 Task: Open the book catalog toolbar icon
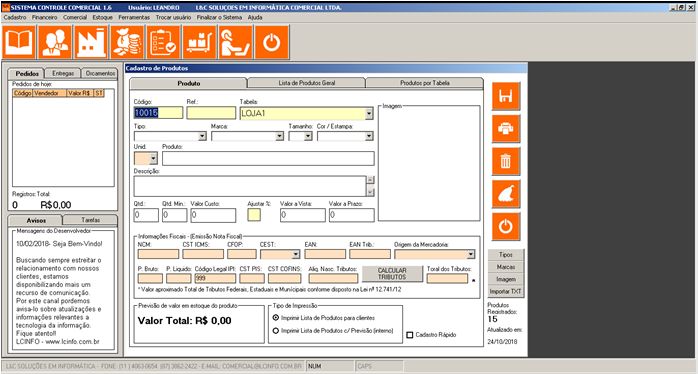(x=19, y=42)
